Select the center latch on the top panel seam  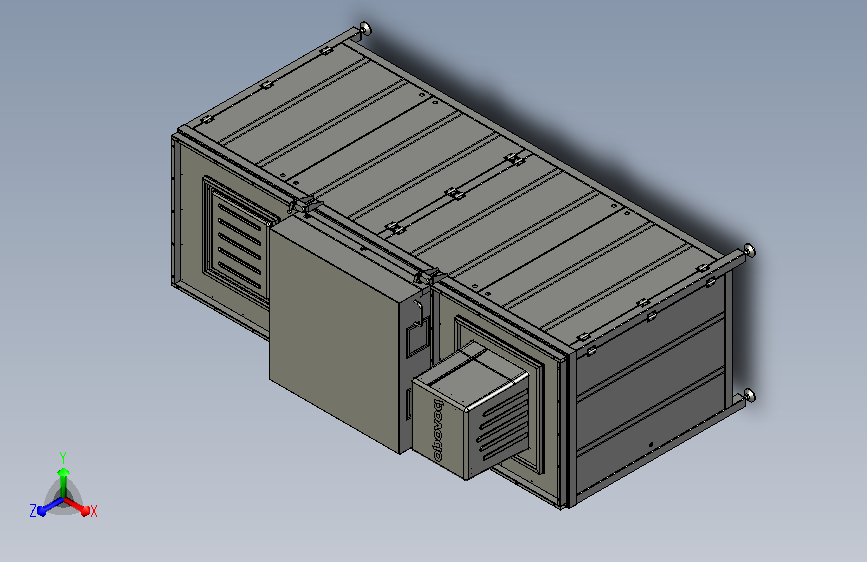tap(455, 194)
